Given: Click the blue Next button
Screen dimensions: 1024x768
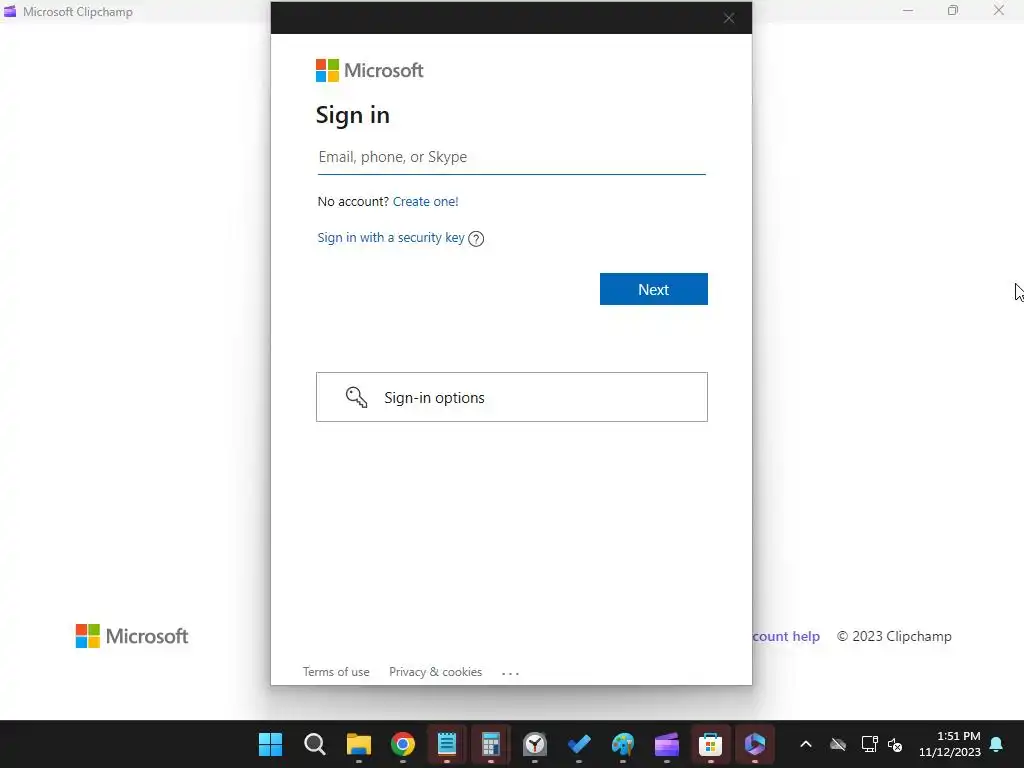Looking at the screenshot, I should (654, 289).
